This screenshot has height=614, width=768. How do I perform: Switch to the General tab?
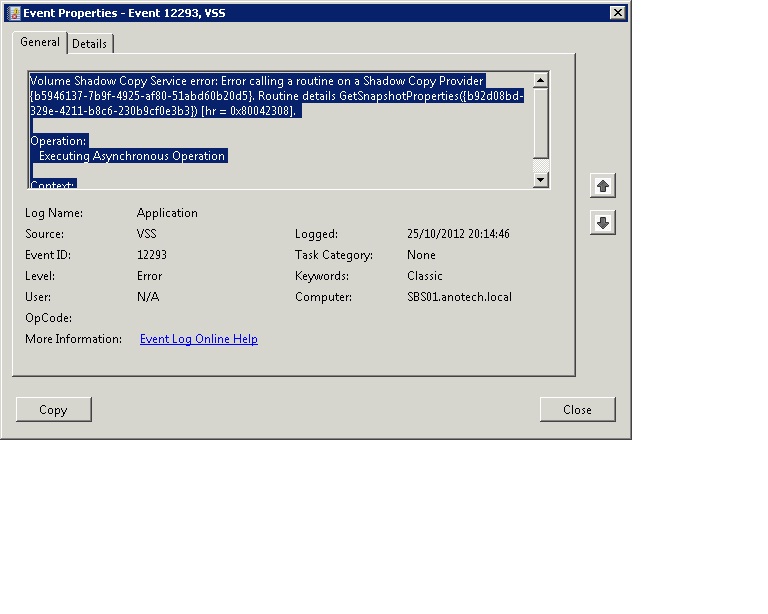40,43
